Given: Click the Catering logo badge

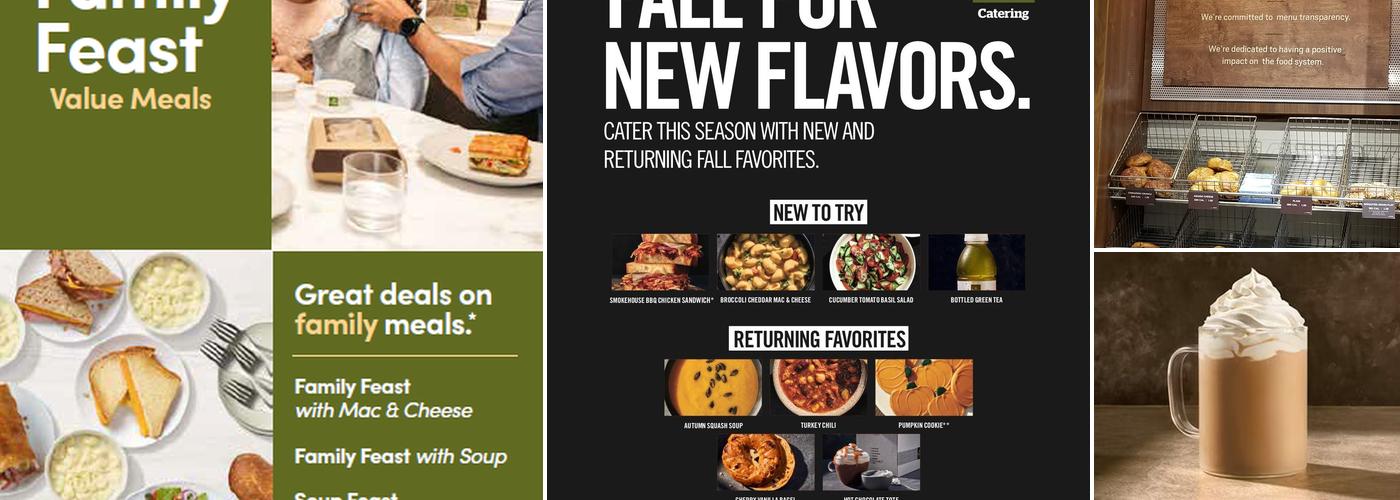Looking at the screenshot, I should pos(1002,10).
